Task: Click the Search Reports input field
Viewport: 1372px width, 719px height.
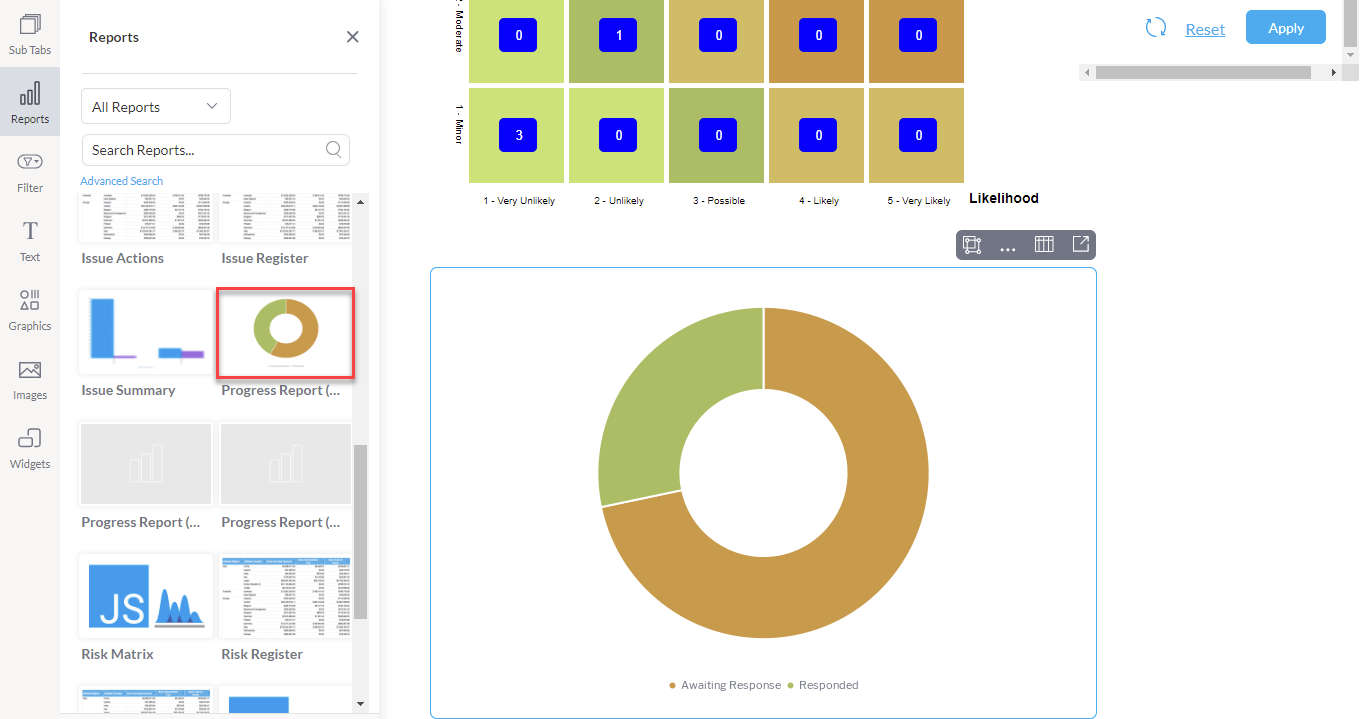Action: [x=216, y=150]
